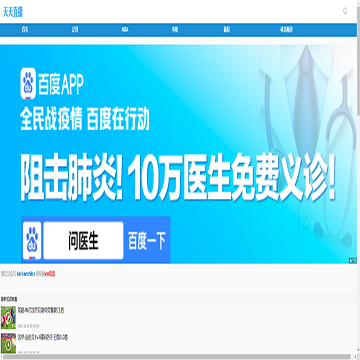The image size is (360, 360).
Task: Open the first item in blue navigation bar
Action: [x=25, y=30]
